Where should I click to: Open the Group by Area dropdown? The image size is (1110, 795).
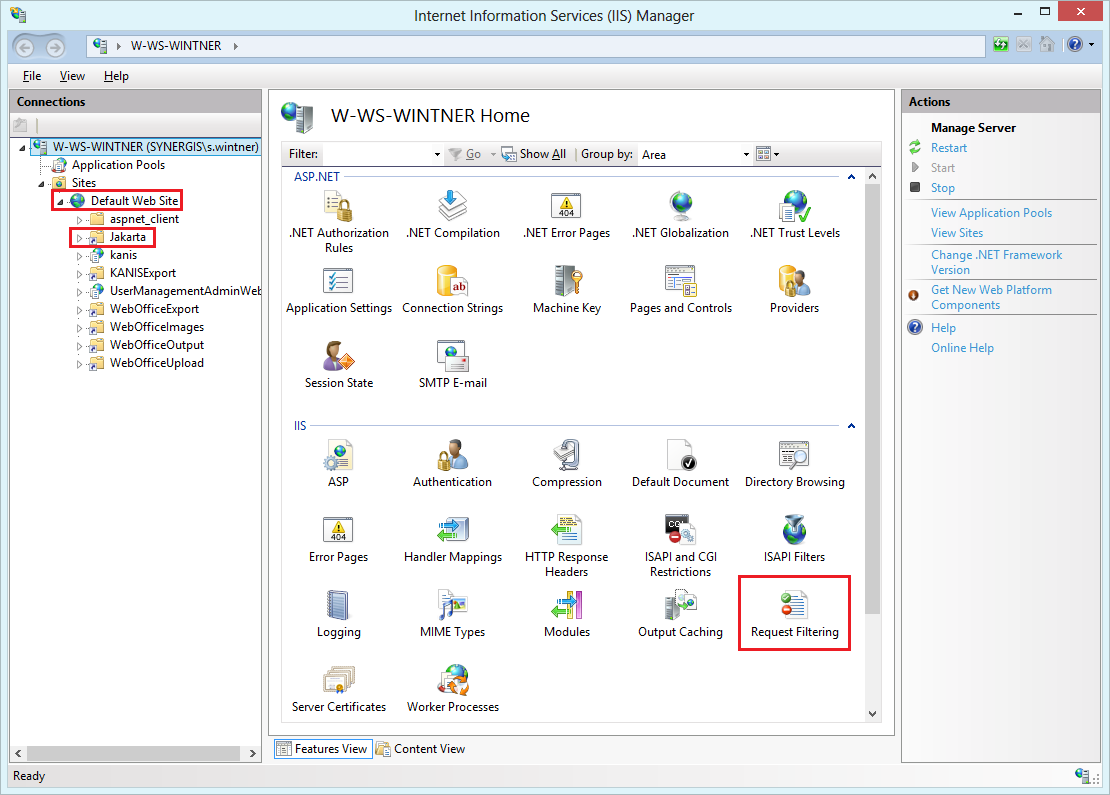click(745, 154)
